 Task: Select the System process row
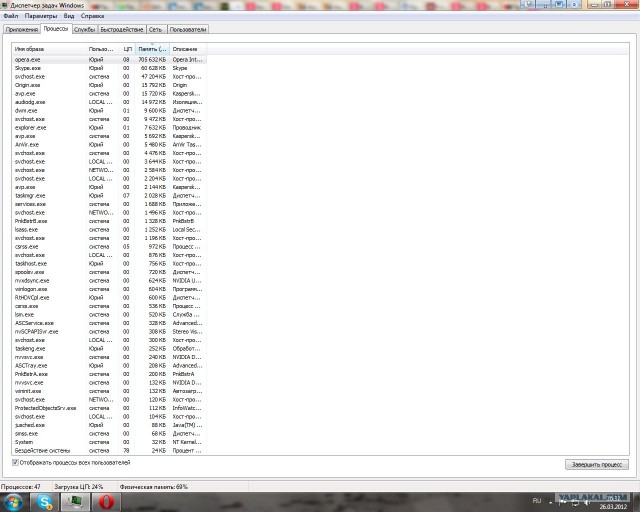tap(109, 442)
